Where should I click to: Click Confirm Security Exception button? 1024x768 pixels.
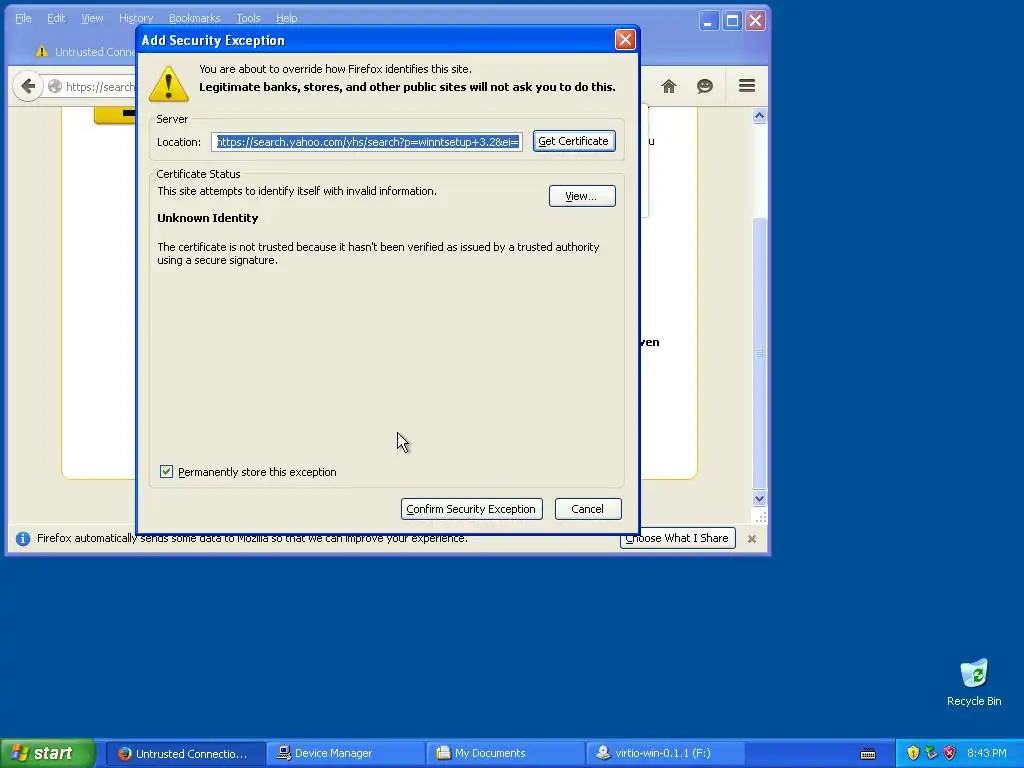coord(472,509)
